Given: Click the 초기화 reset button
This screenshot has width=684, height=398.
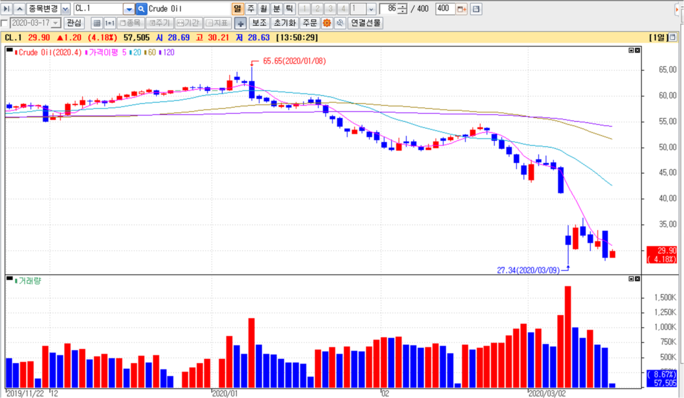Looking at the screenshot, I should pyautogui.click(x=285, y=23).
